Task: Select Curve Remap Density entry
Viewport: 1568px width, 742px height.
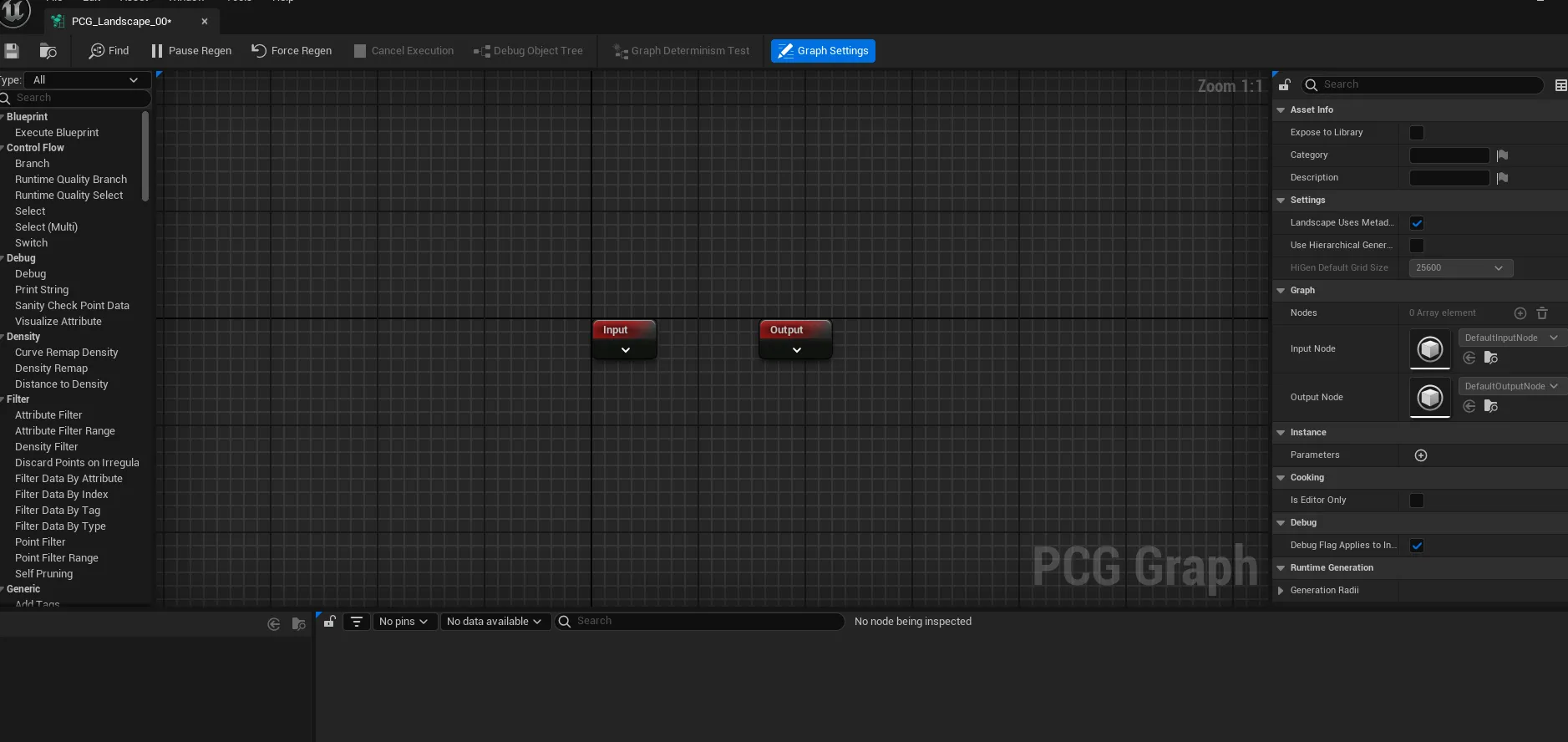Action: [66, 353]
